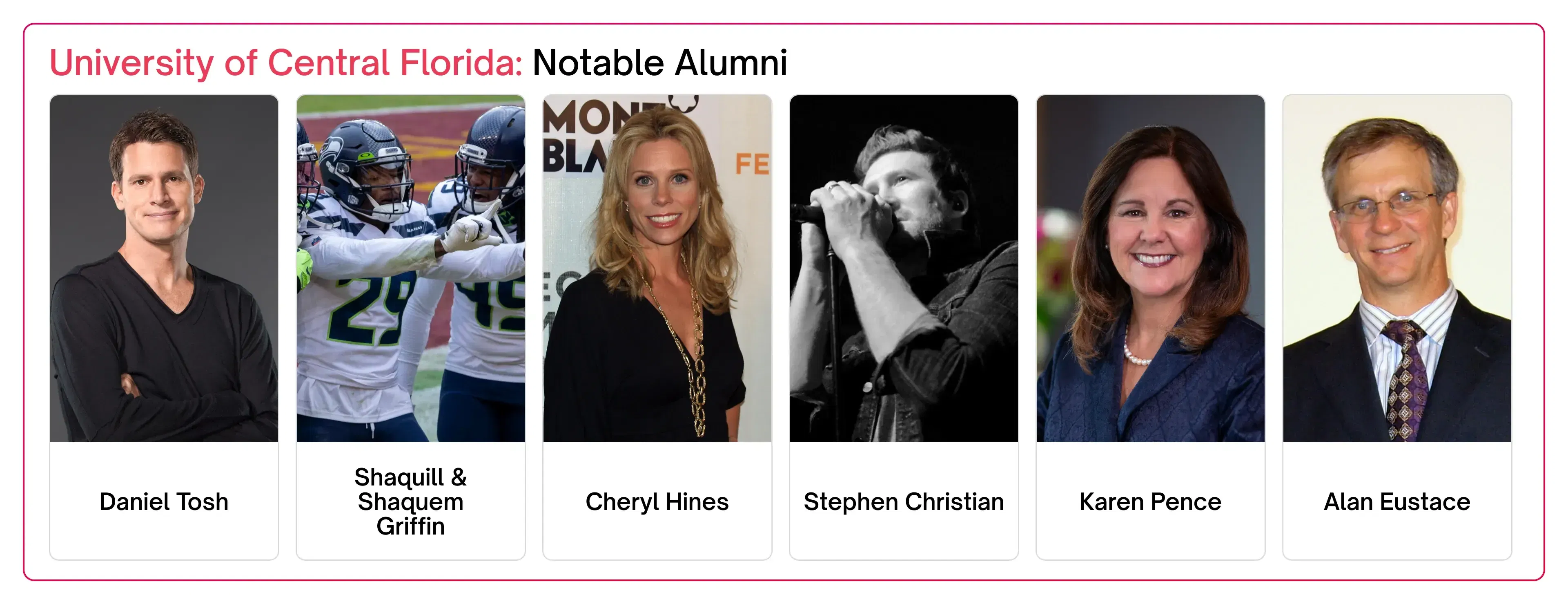The height and width of the screenshot is (604, 1568).
Task: Click the black "Notable Alumni" heading text
Action: click(x=660, y=63)
